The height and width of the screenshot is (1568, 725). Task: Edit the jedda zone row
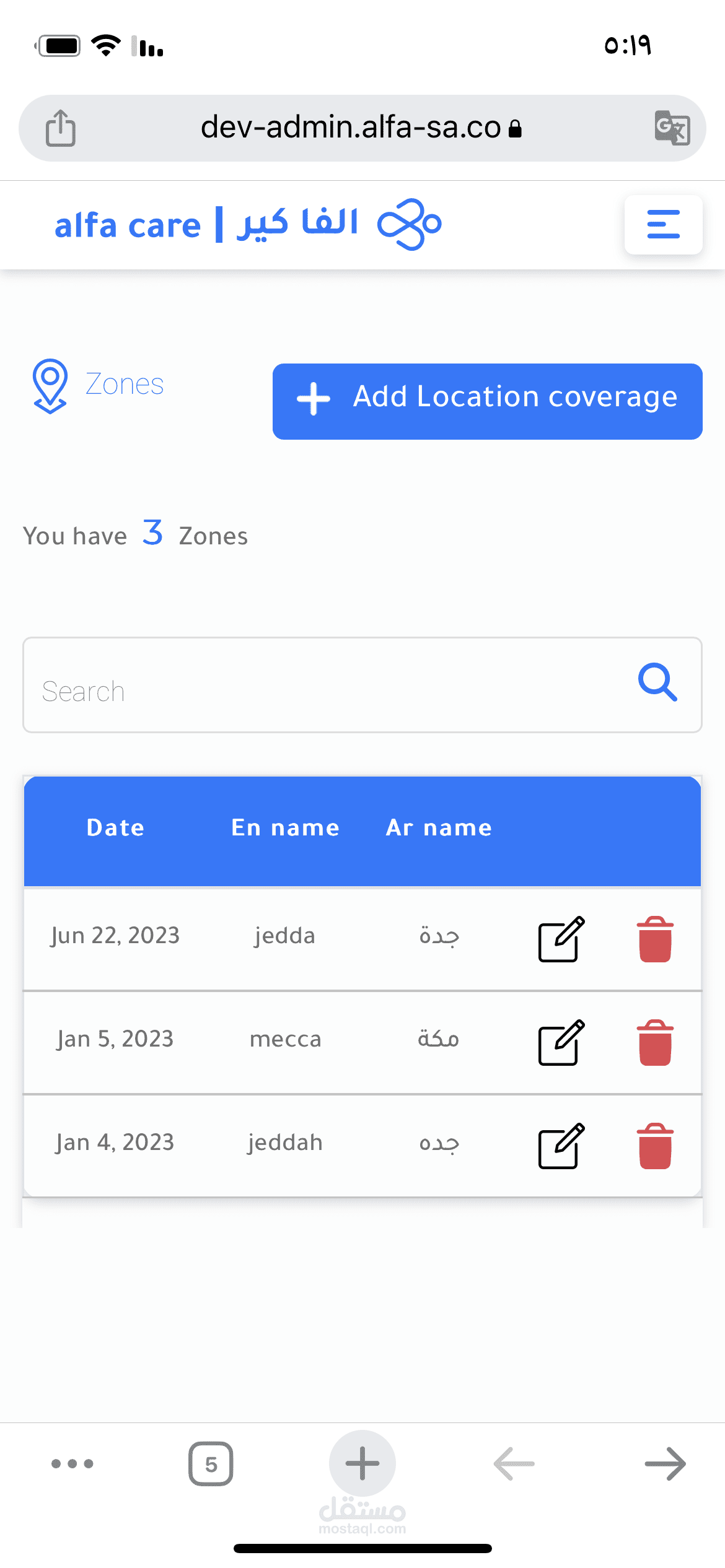click(x=561, y=939)
